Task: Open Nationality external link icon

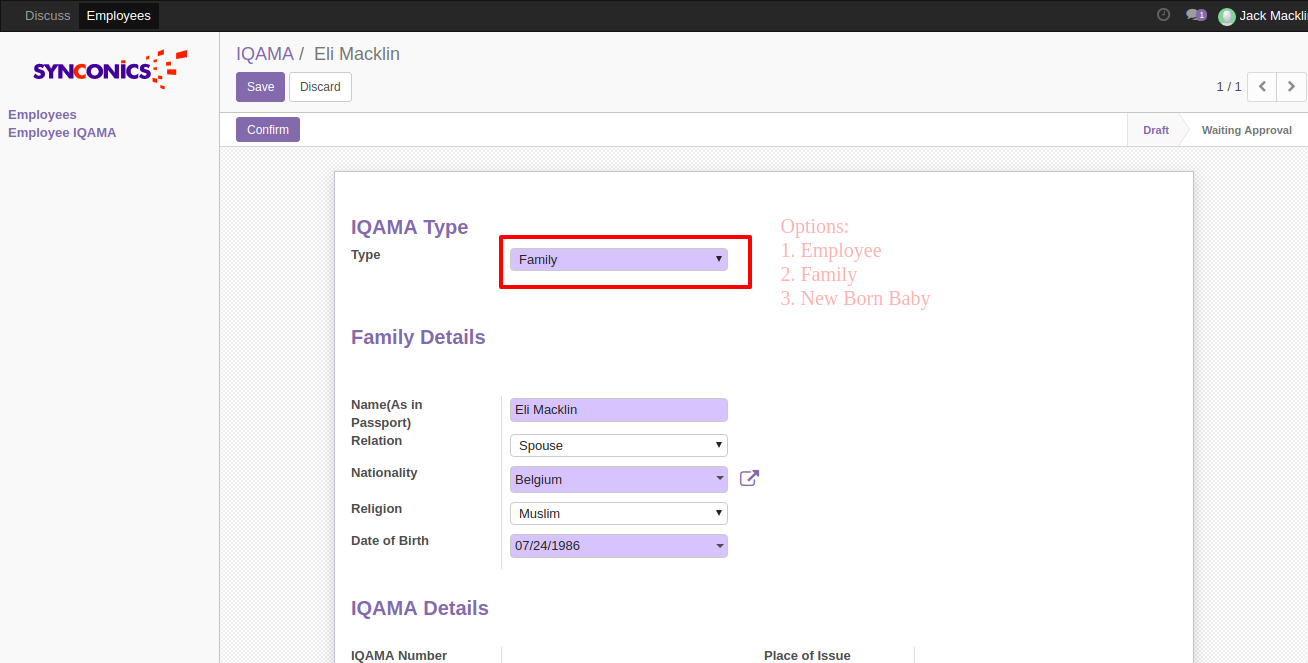Action: point(749,479)
